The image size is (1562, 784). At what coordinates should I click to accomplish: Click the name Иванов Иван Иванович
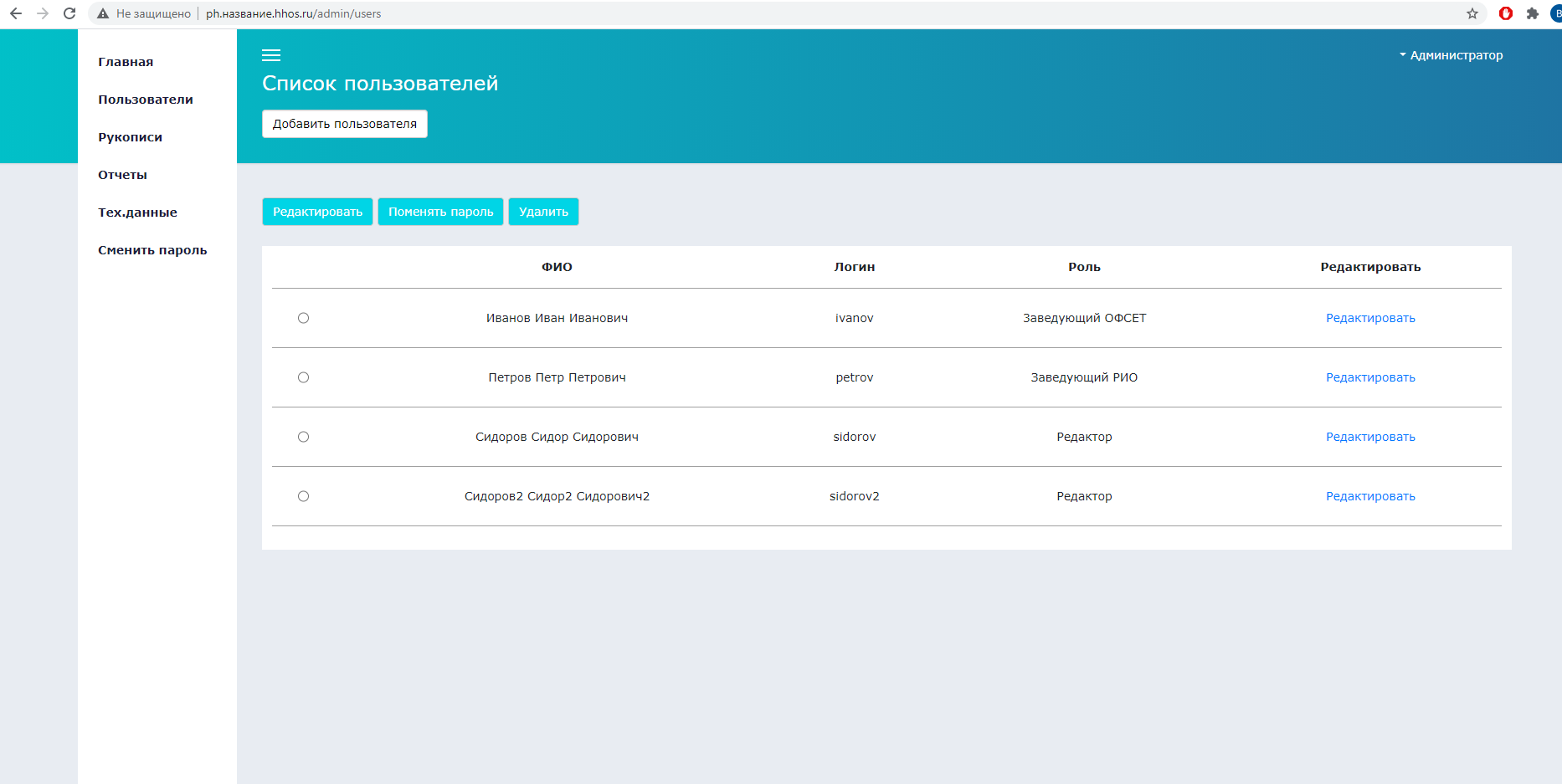557,318
